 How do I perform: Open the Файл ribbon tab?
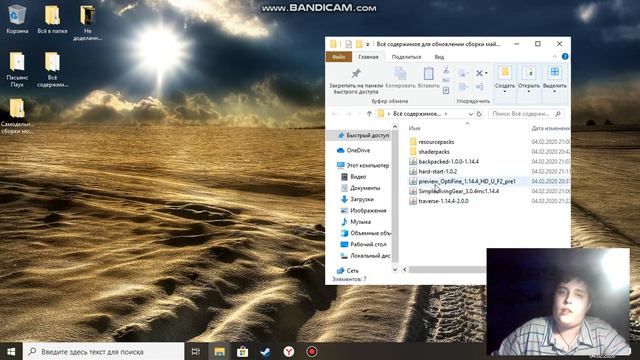coord(338,57)
